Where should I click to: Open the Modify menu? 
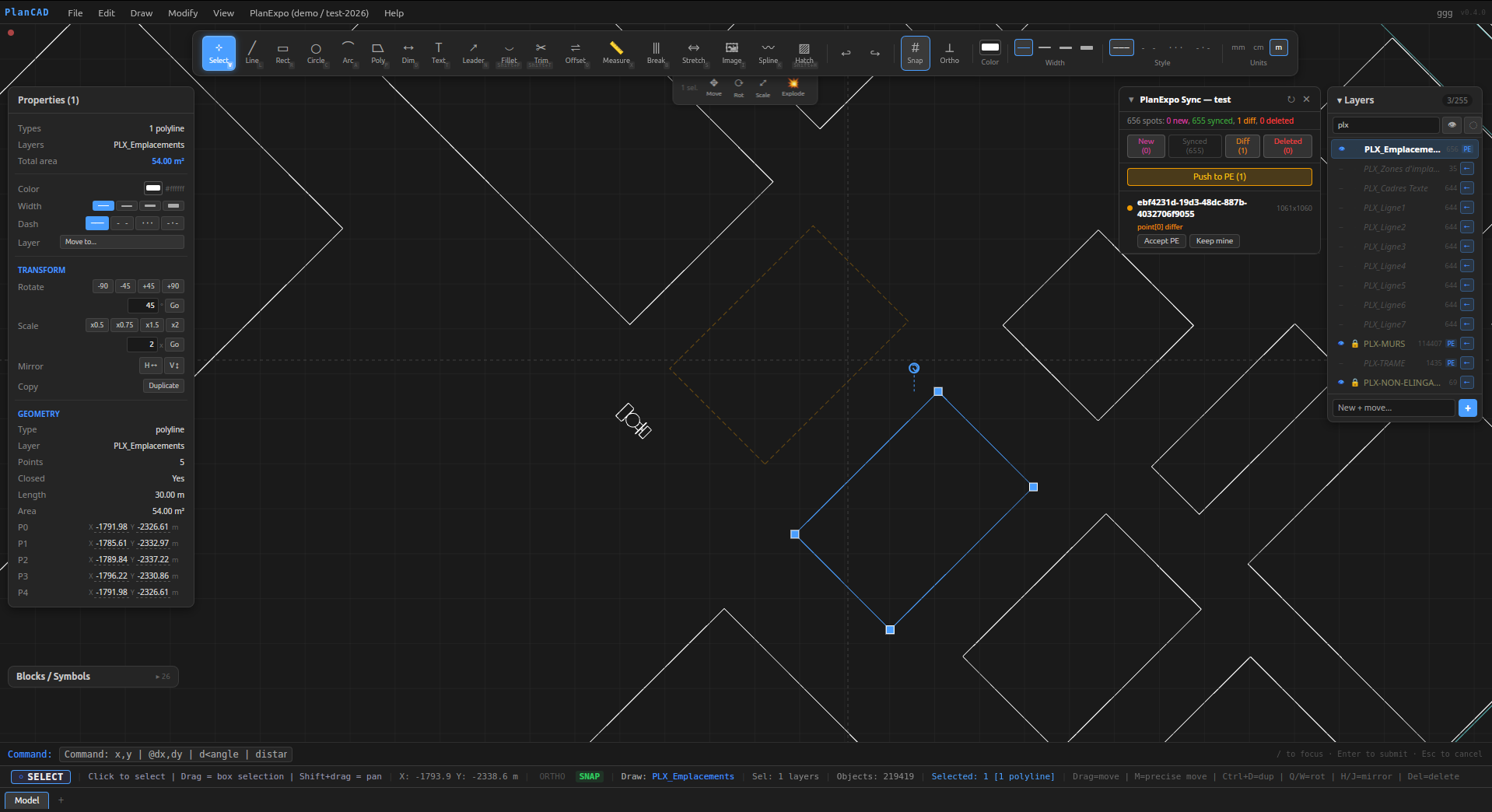pos(183,13)
